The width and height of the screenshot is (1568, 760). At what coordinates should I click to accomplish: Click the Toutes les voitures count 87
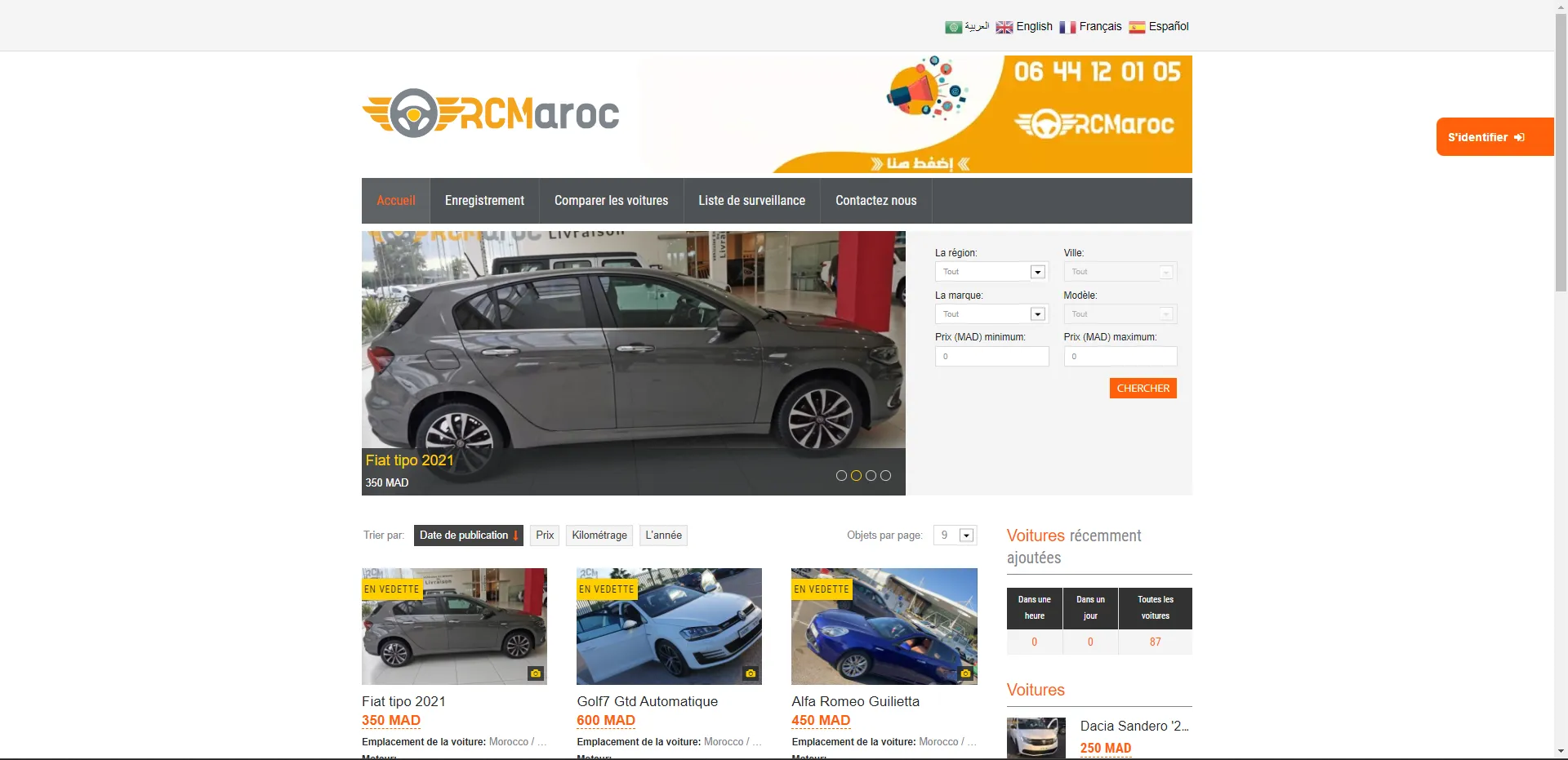(1155, 642)
